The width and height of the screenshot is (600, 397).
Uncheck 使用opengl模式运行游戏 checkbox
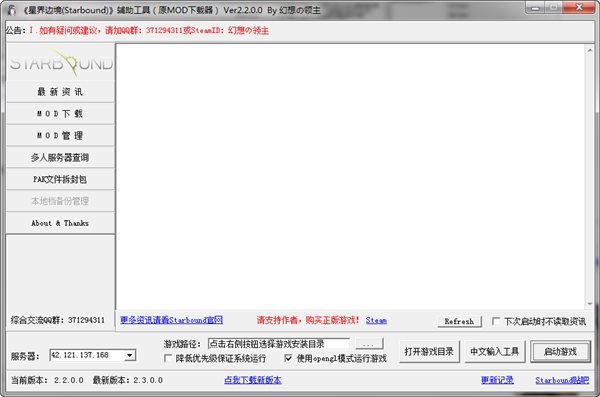tap(289, 358)
